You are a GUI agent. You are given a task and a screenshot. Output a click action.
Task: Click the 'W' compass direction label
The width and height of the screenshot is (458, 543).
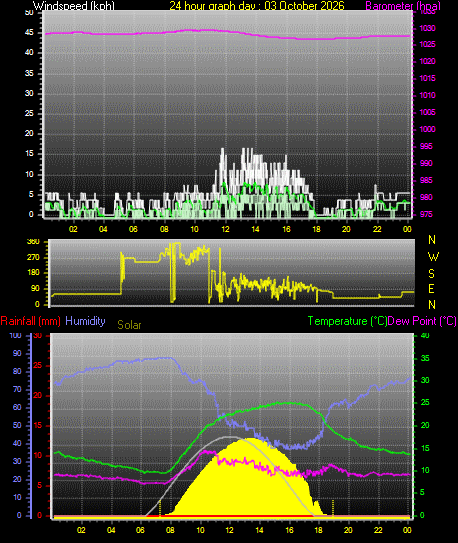click(x=433, y=257)
